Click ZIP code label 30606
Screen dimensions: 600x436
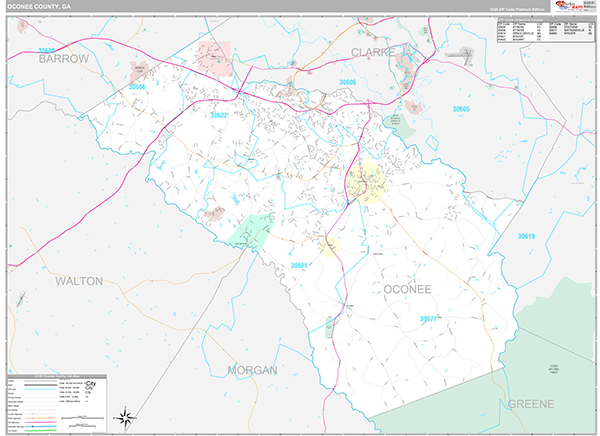347,82
